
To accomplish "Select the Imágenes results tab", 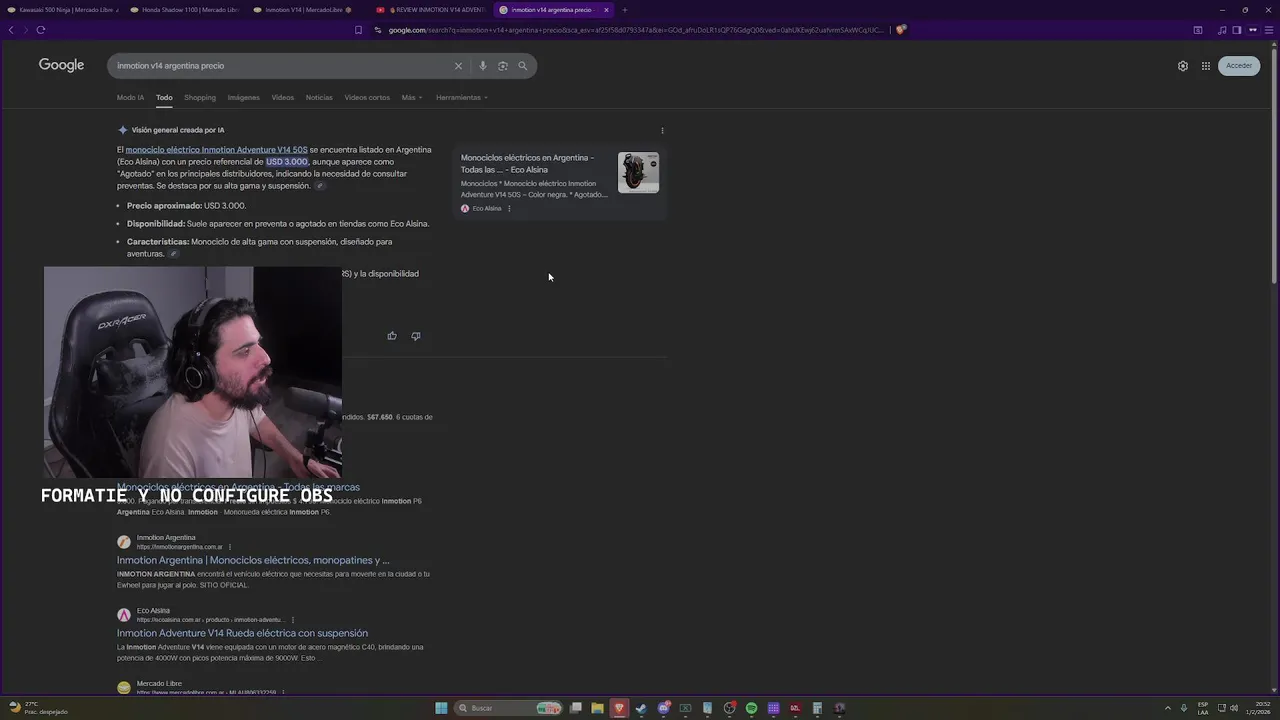I will click(x=244, y=98).
